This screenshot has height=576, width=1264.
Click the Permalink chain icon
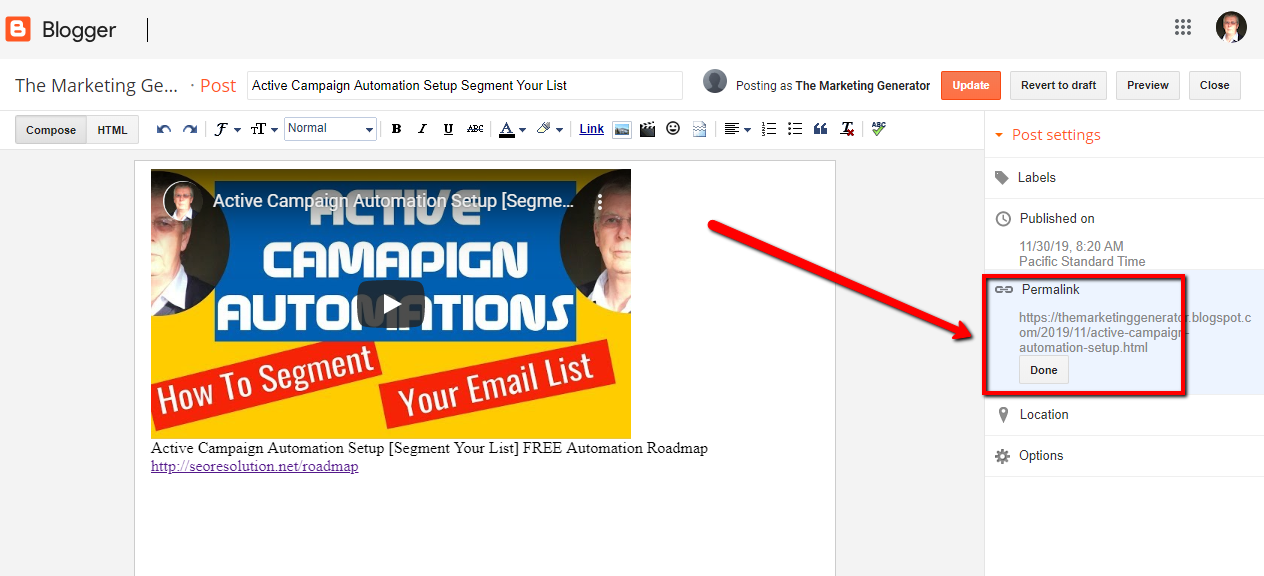[x=1003, y=289]
